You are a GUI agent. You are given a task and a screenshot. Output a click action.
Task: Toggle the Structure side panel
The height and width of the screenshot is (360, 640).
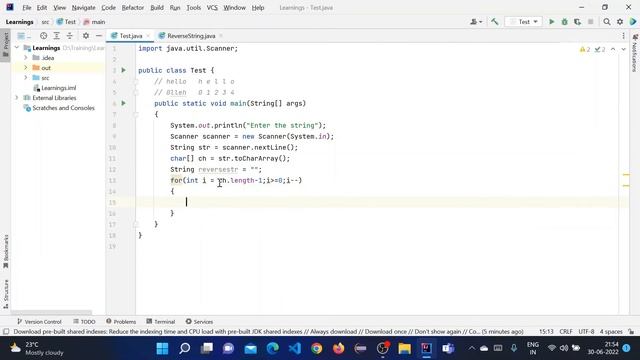[5, 294]
